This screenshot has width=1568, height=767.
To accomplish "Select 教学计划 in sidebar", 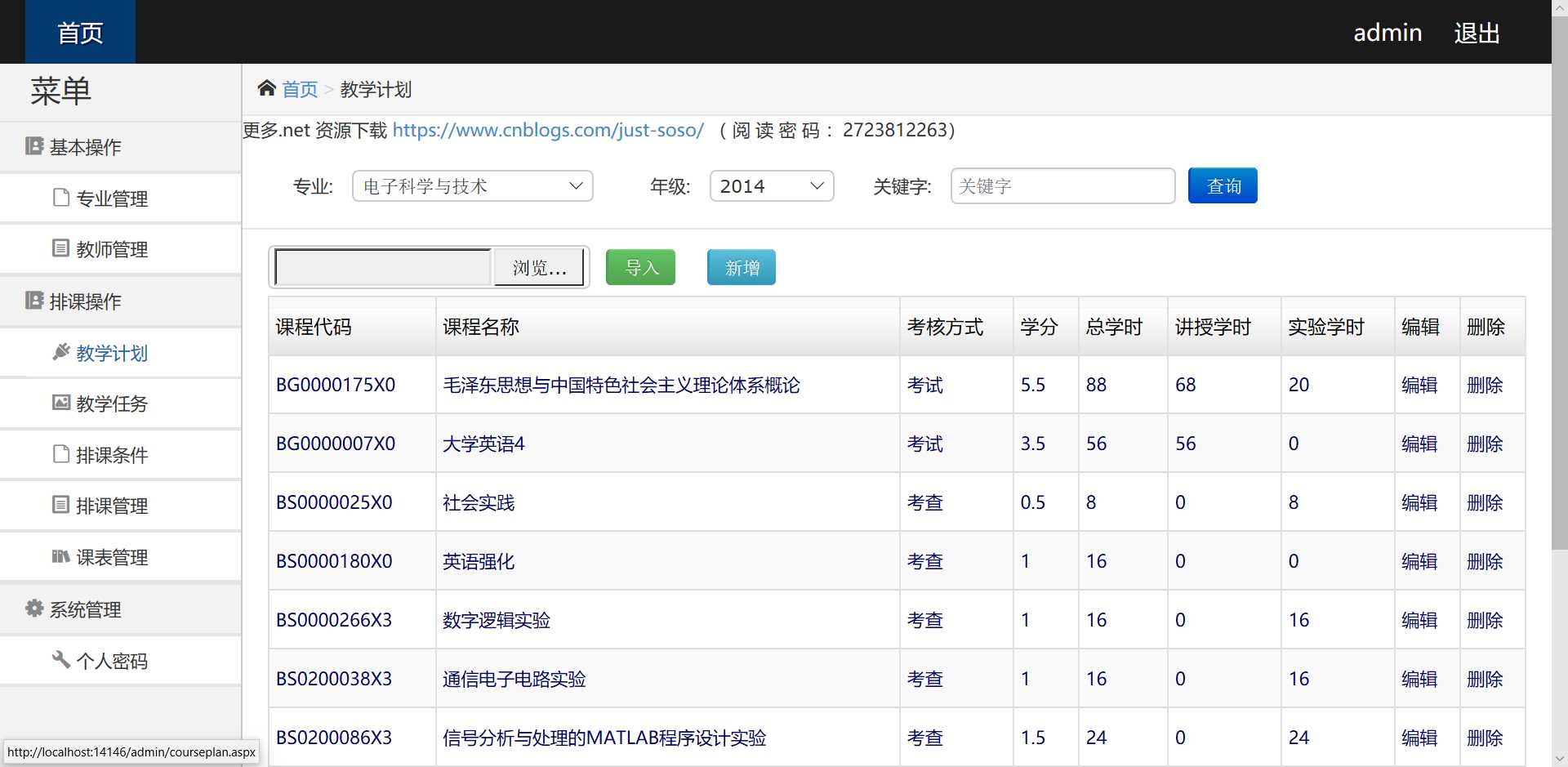I will [121, 353].
